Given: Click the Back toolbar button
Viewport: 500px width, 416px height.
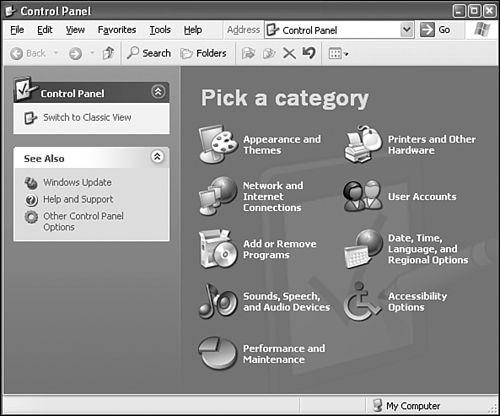Looking at the screenshot, I should [28, 53].
